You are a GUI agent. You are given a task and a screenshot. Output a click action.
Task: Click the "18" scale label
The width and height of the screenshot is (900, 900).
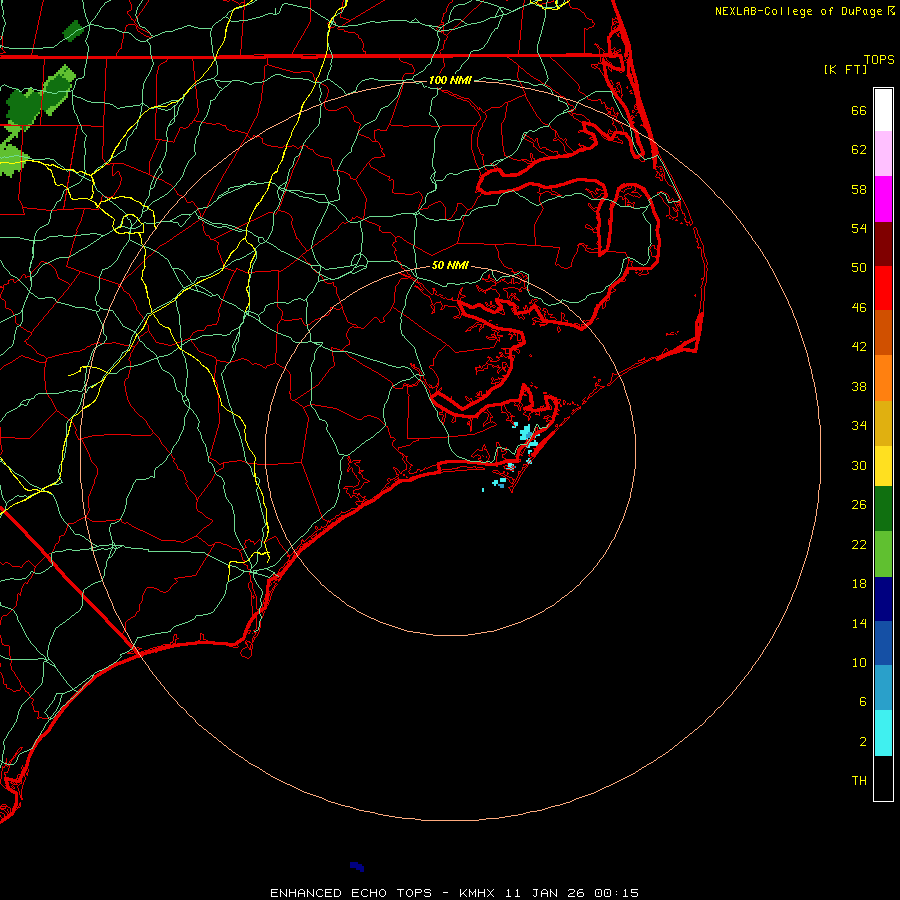pos(859,584)
